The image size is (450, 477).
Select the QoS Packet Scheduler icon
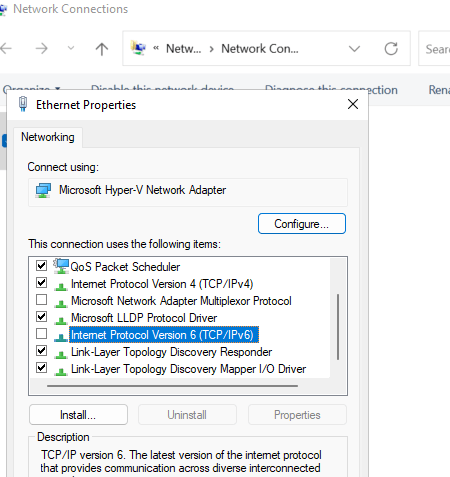click(x=61, y=266)
